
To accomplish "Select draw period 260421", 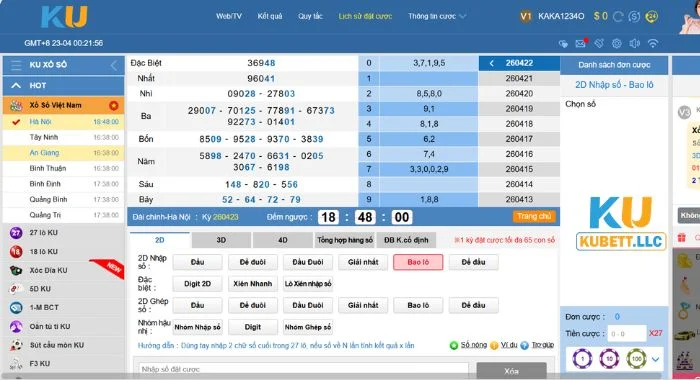I will click(x=519, y=79).
